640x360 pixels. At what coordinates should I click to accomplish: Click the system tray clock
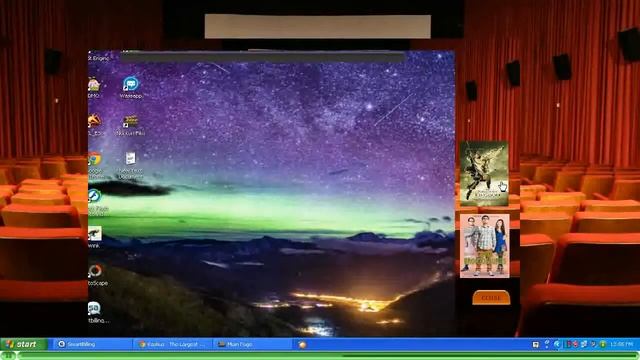pos(622,344)
